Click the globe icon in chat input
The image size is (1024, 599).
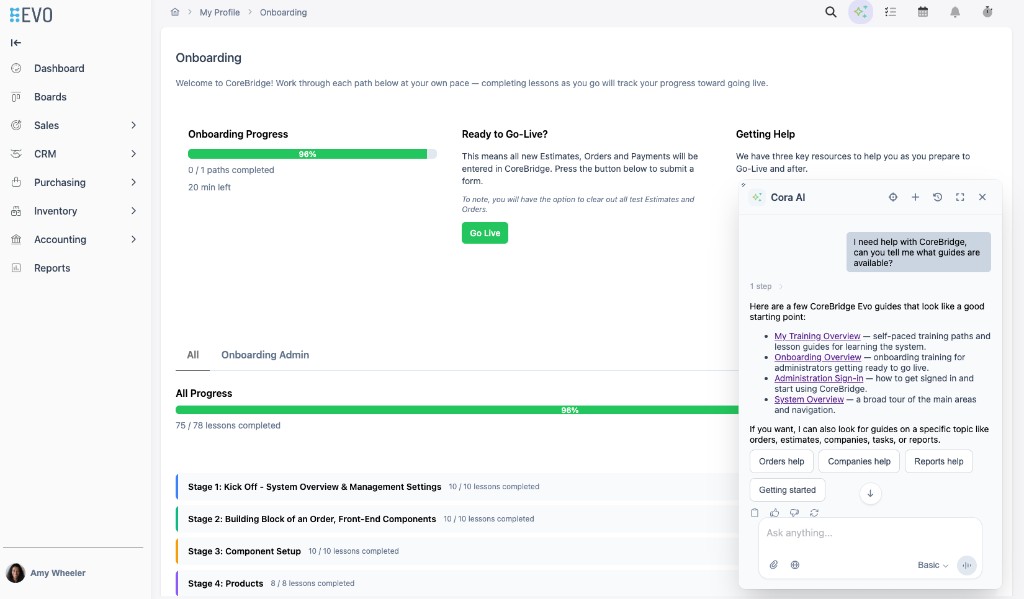pyautogui.click(x=795, y=565)
